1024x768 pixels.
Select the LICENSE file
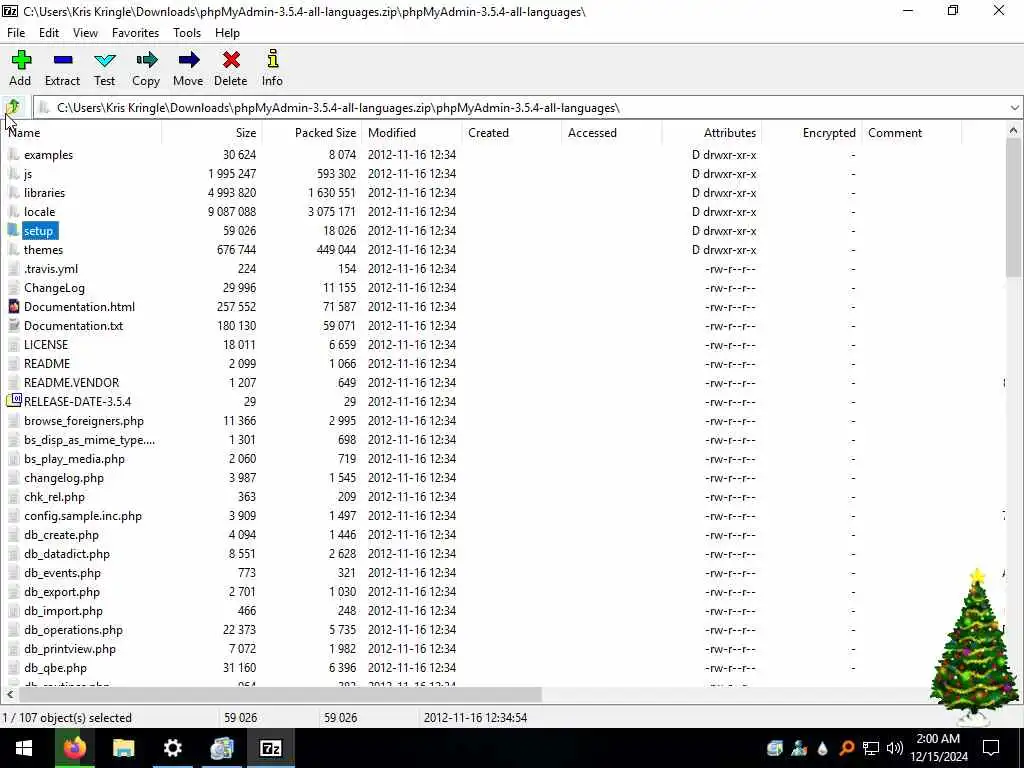point(46,344)
